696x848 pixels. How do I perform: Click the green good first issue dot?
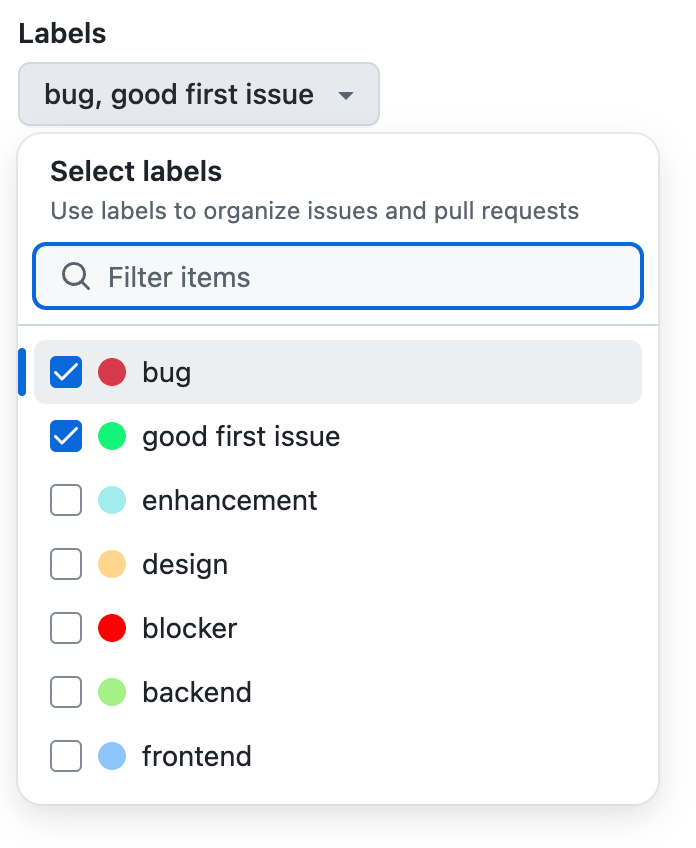[x=112, y=437]
